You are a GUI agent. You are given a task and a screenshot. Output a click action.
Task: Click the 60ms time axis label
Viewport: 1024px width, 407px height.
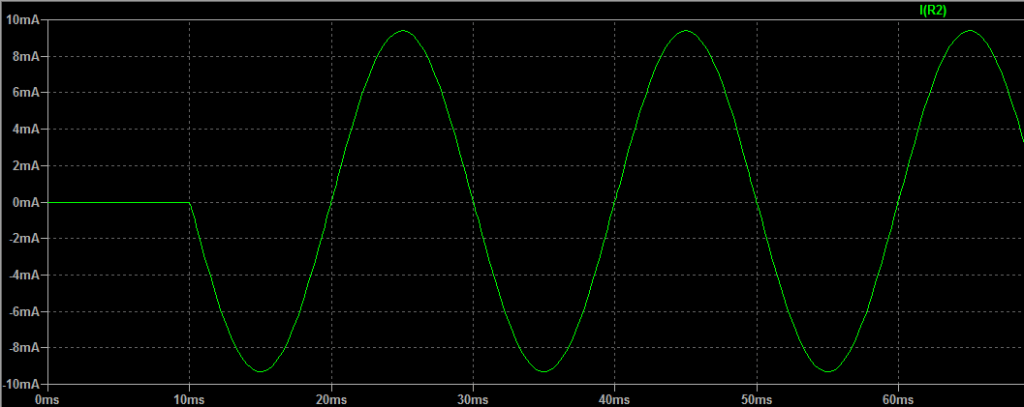coord(898,397)
